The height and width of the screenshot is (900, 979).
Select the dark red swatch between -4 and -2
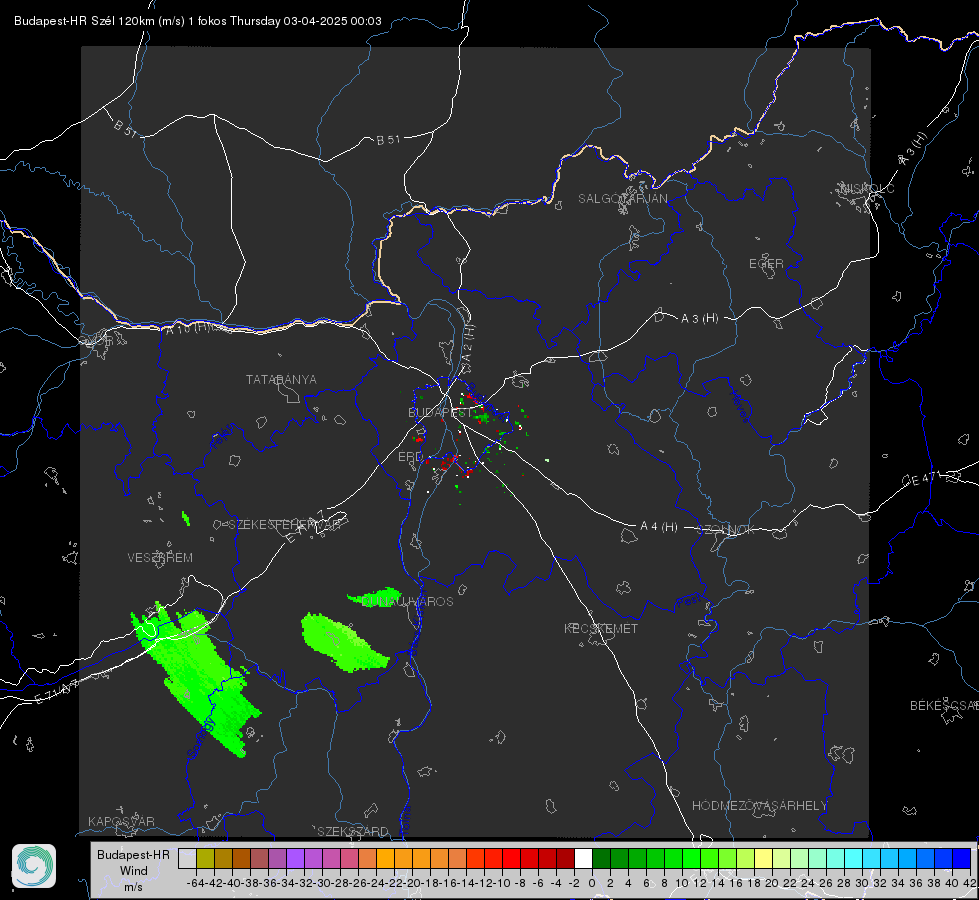point(565,858)
